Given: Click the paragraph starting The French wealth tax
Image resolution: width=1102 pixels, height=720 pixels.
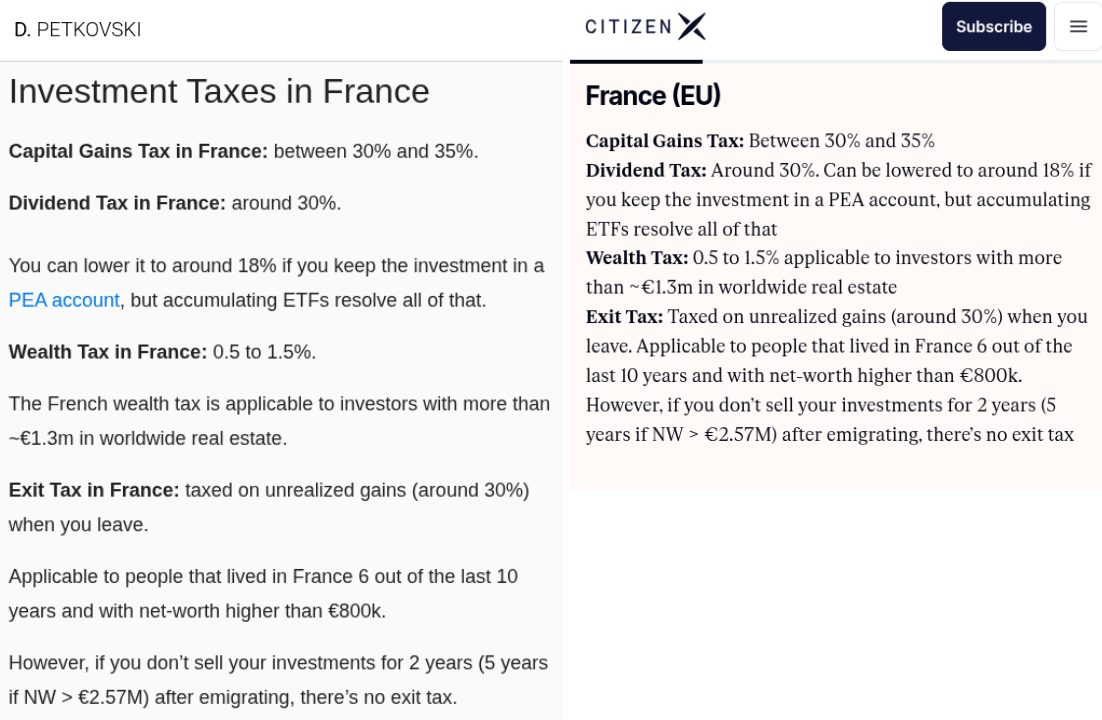Looking at the screenshot, I should 279,421.
